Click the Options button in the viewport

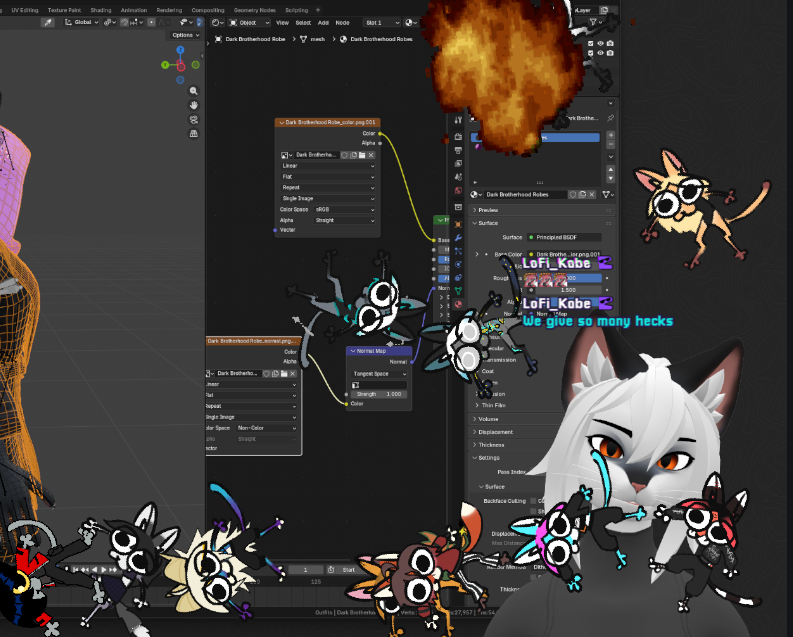click(185, 35)
